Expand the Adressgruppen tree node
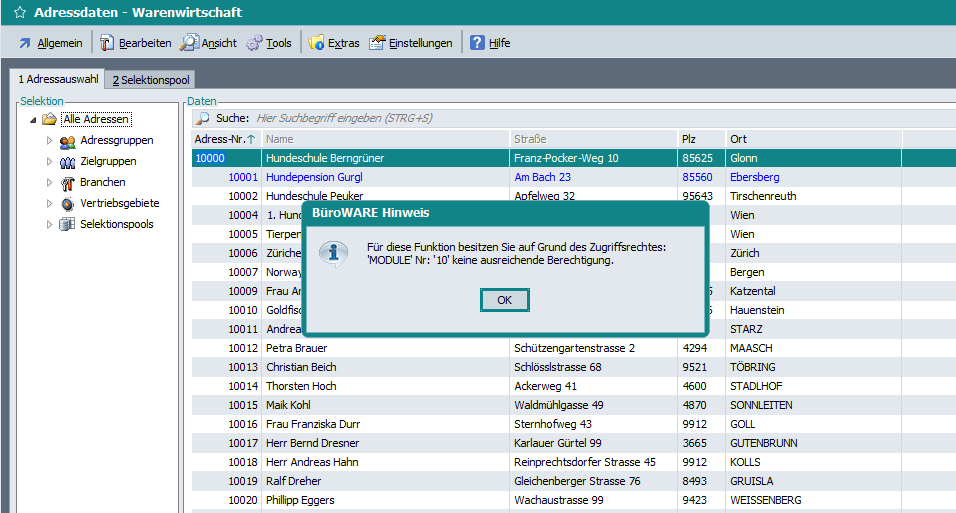 click(49, 141)
